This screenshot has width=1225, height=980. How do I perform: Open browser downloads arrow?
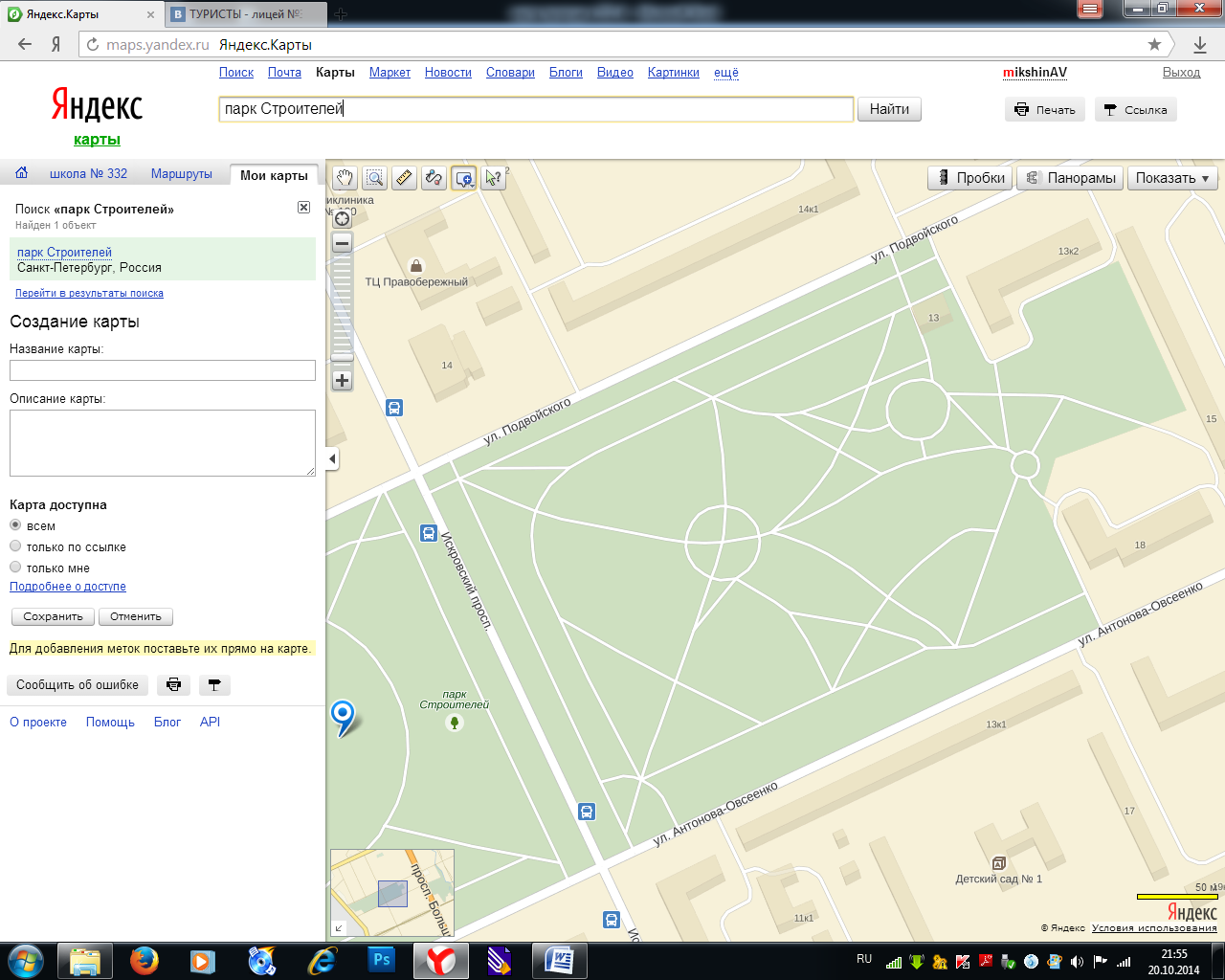point(1200,44)
